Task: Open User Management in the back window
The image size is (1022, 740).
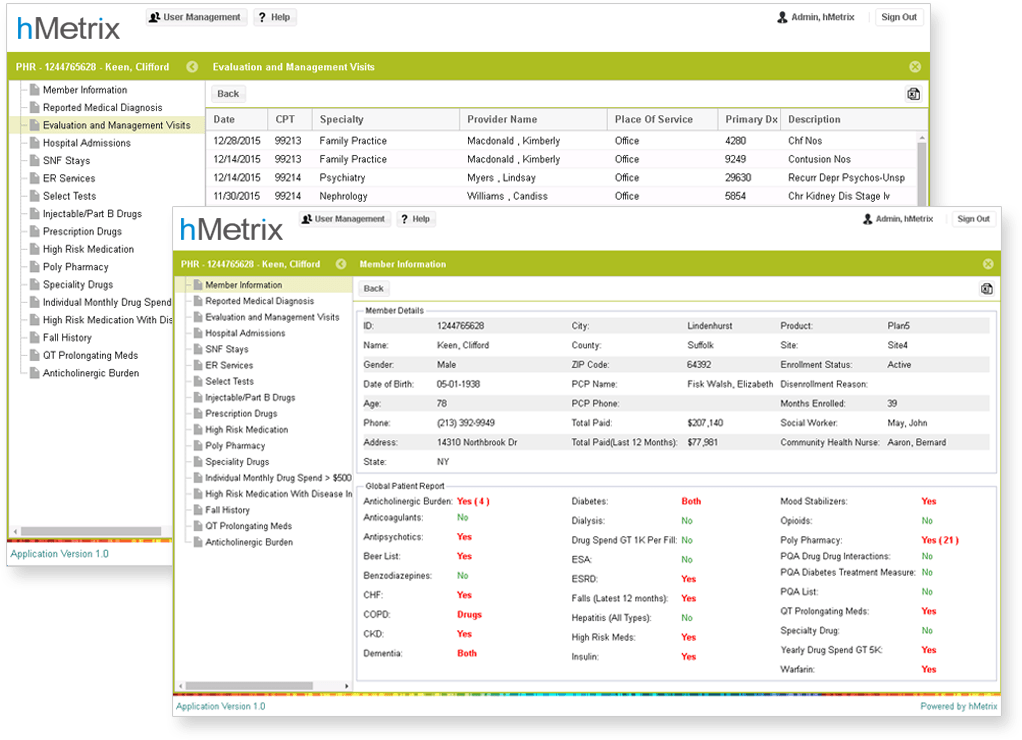Action: pos(196,17)
